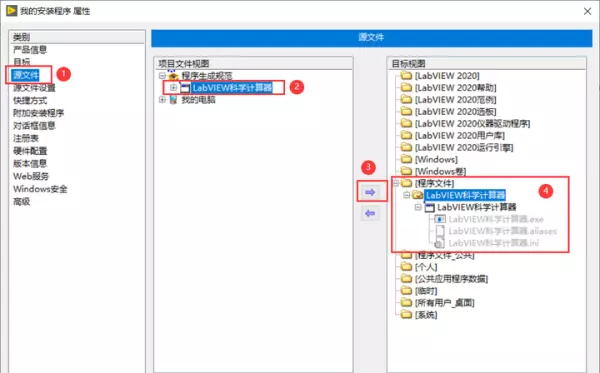The height and width of the screenshot is (373, 600).
Task: Select 源文件 category
Action: (x=26, y=75)
